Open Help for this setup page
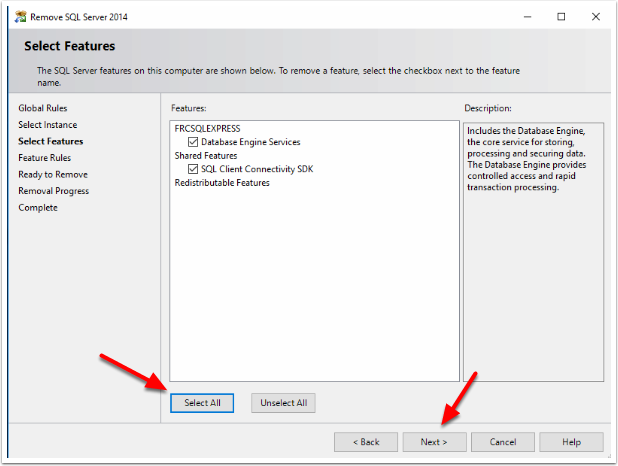 [571, 442]
